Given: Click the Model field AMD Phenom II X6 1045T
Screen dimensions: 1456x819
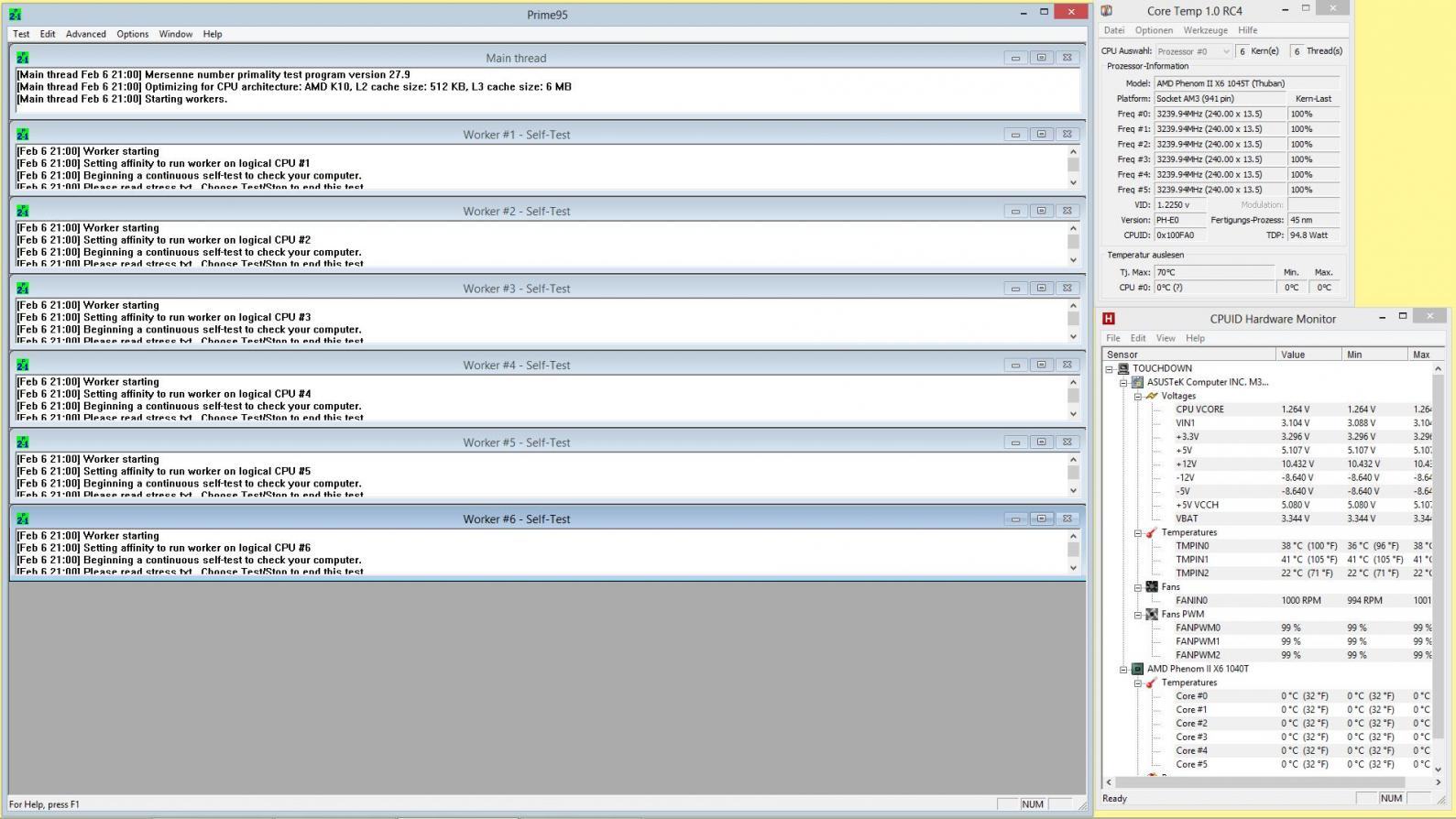Looking at the screenshot, I should point(1246,83).
